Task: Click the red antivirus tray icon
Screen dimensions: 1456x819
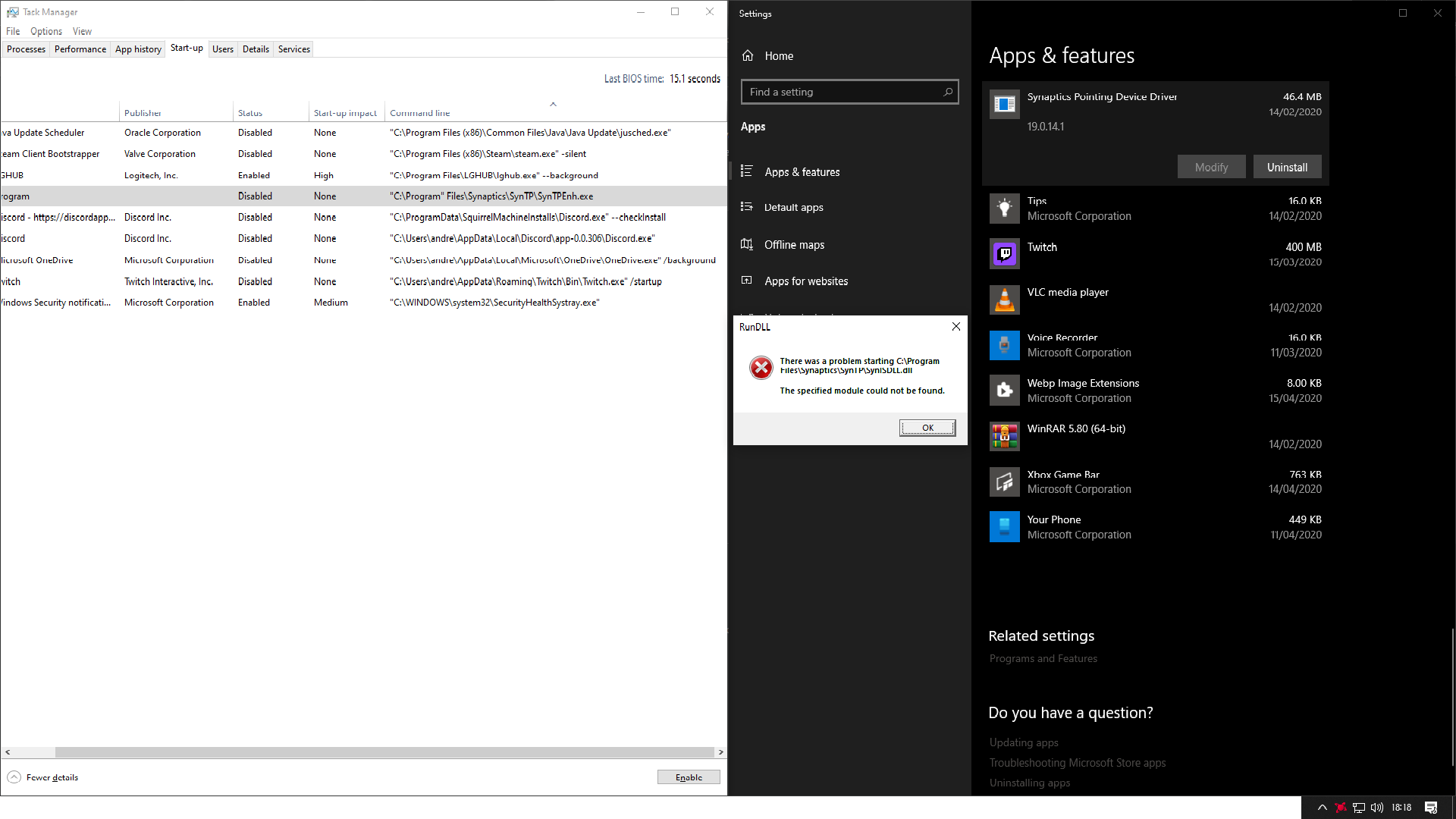Action: [x=1340, y=808]
